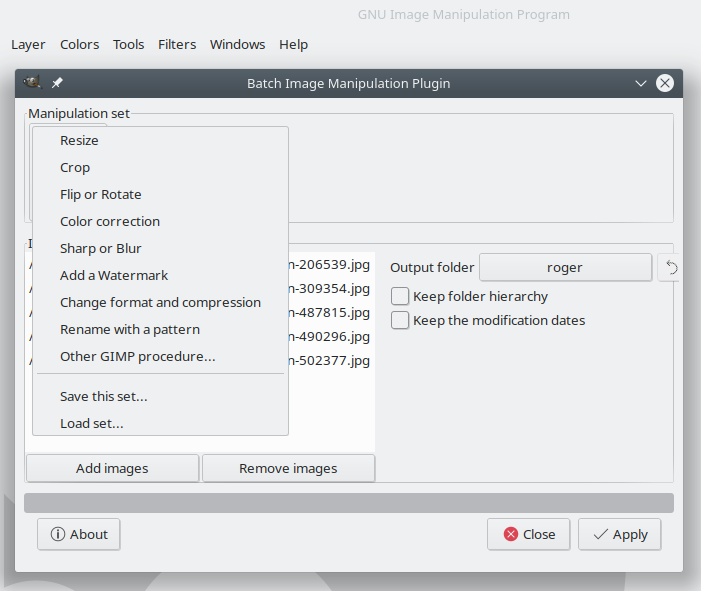Open the Filters menu in the menu bar
This screenshot has height=591, width=701.
coord(177,44)
